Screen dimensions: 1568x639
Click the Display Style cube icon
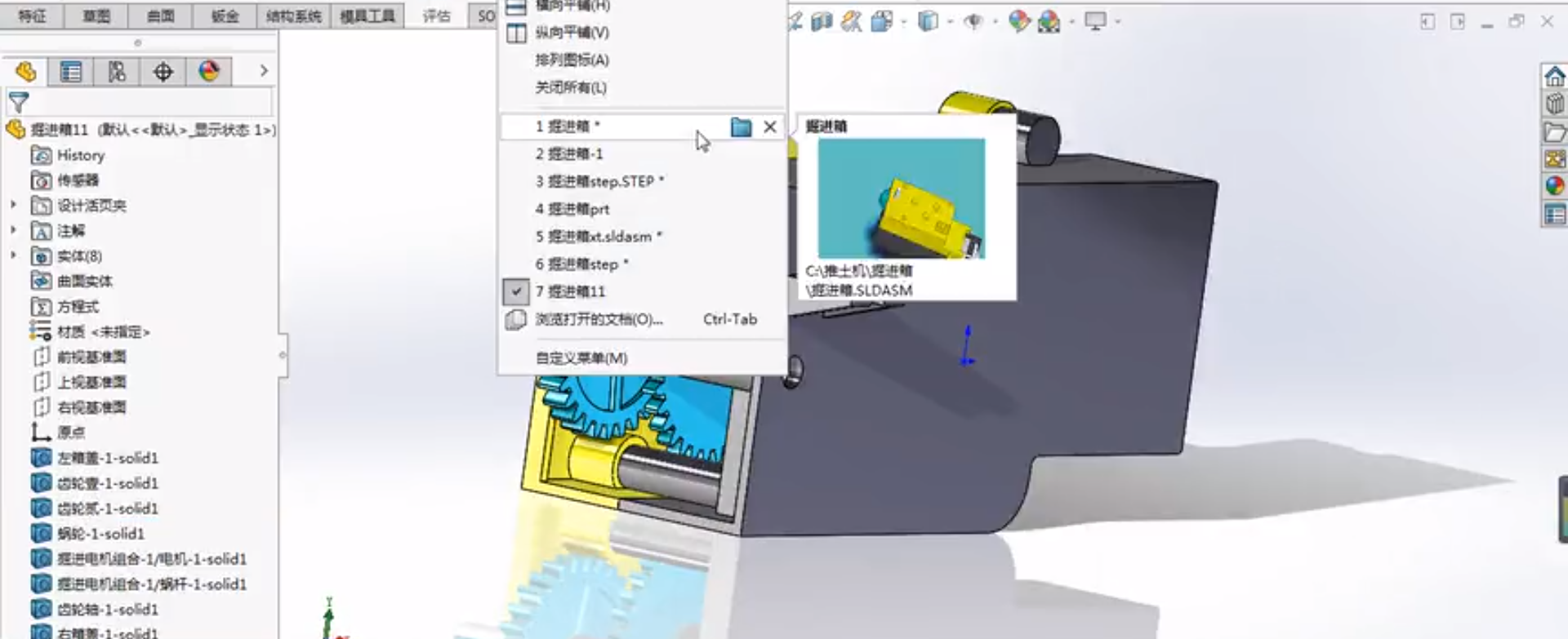[928, 21]
